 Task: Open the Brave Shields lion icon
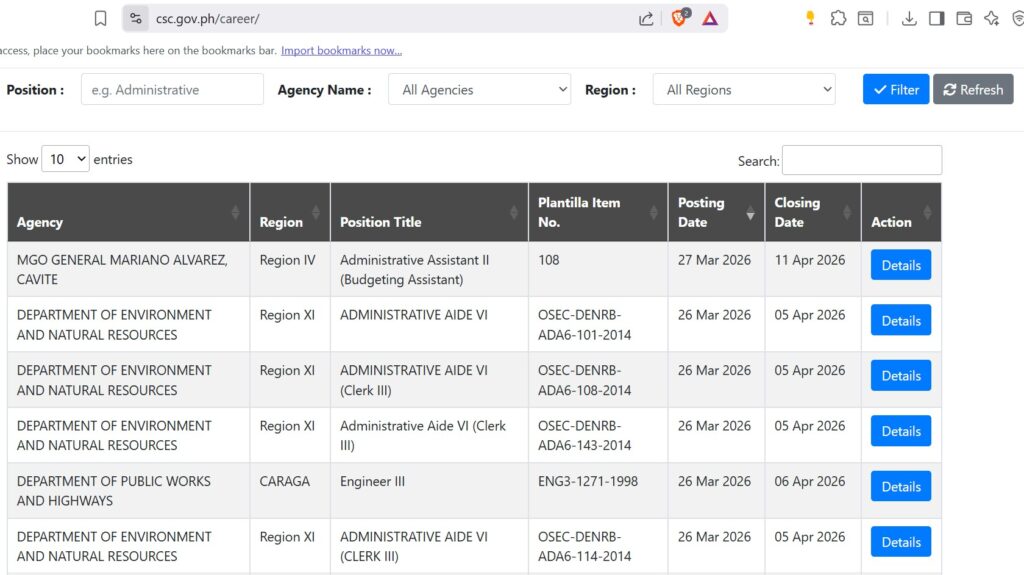679,18
